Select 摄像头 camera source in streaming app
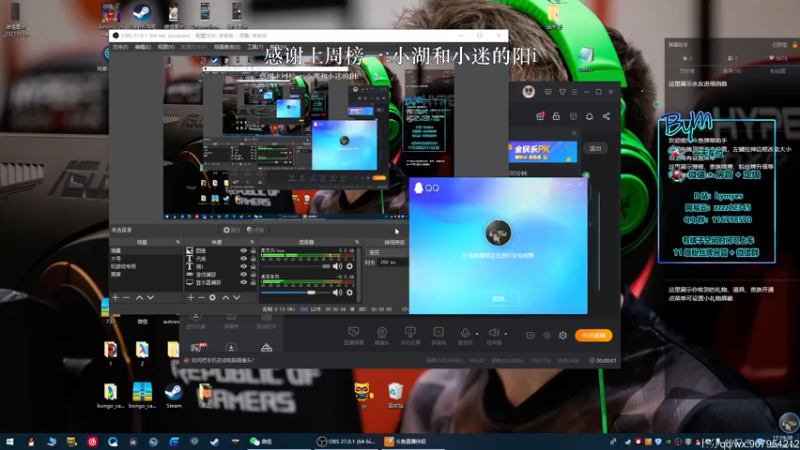The width and height of the screenshot is (800, 450). coord(382,336)
